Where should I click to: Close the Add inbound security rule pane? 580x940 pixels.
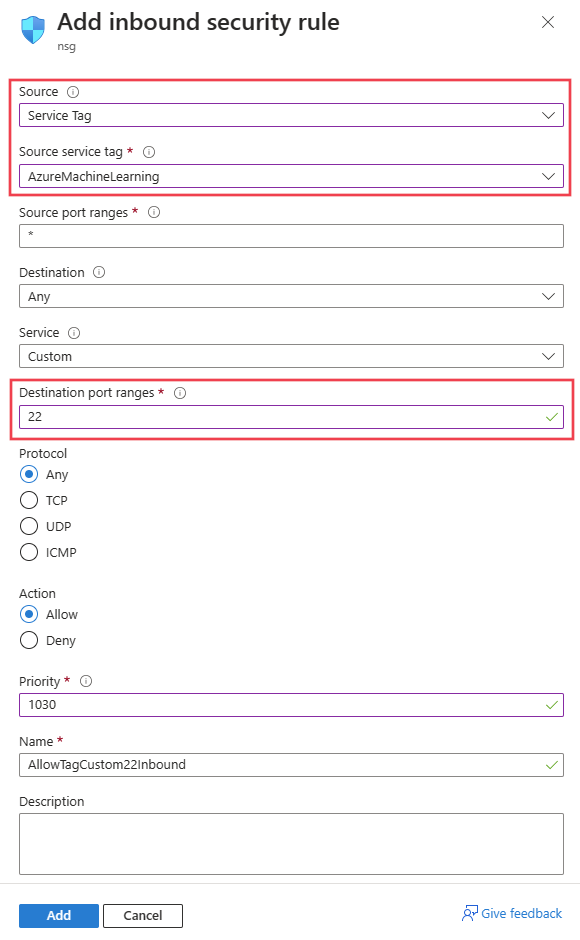(x=548, y=22)
